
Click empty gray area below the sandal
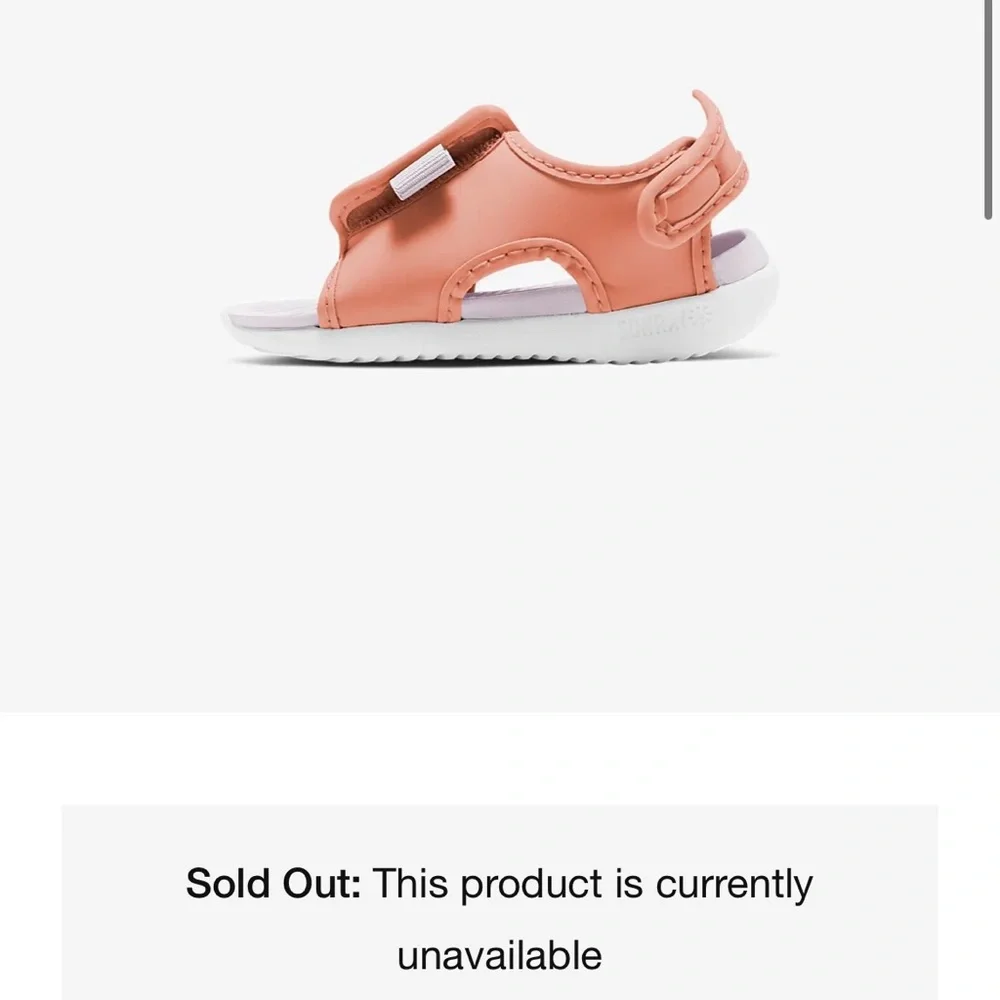(499, 536)
